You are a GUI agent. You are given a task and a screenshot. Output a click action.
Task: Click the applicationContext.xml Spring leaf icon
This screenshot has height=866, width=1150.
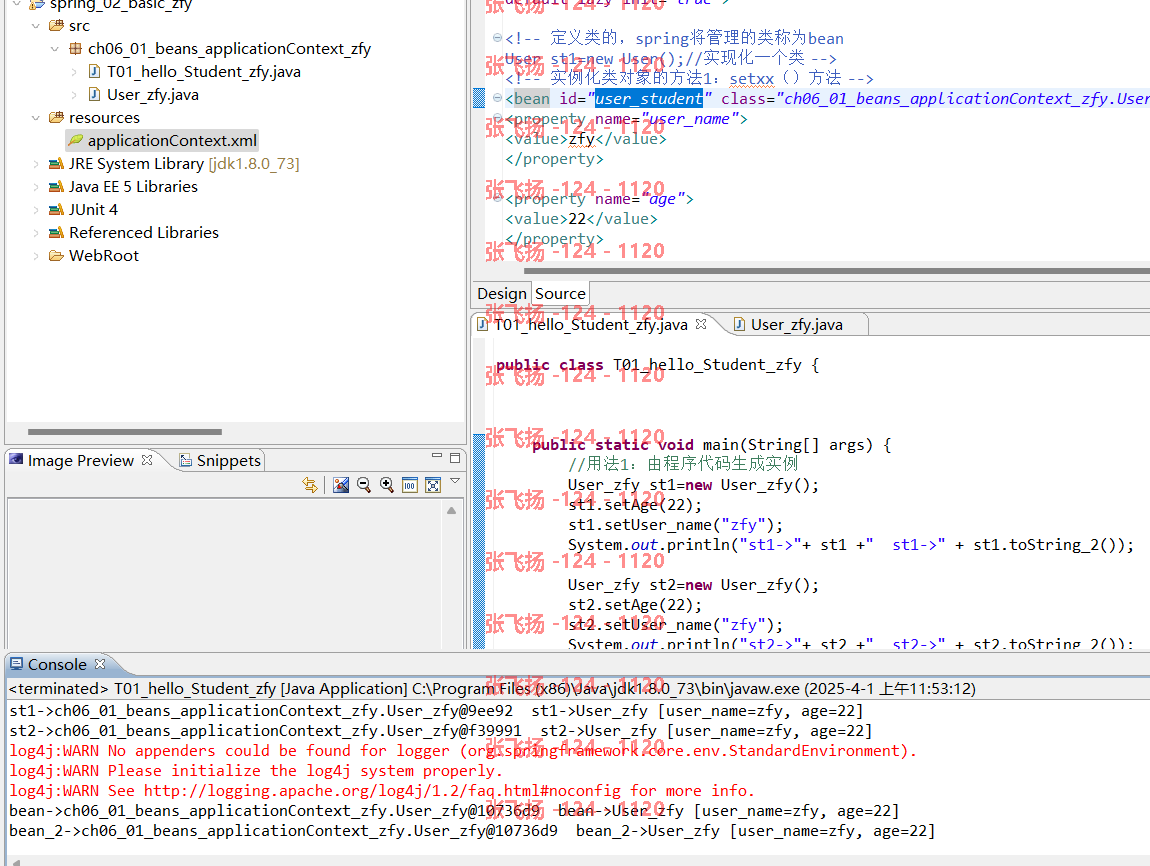pyautogui.click(x=76, y=139)
